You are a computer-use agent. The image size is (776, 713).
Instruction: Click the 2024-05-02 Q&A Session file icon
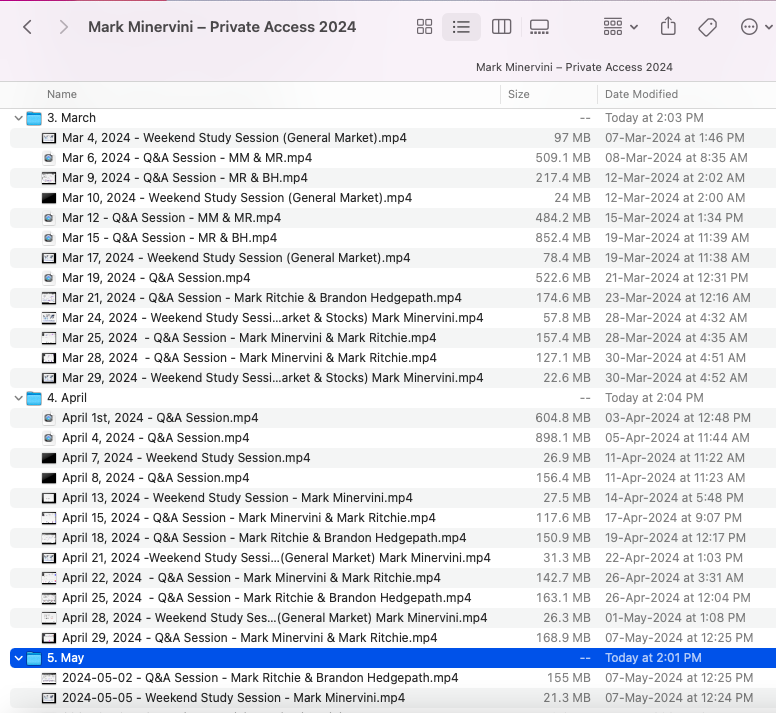(48, 678)
